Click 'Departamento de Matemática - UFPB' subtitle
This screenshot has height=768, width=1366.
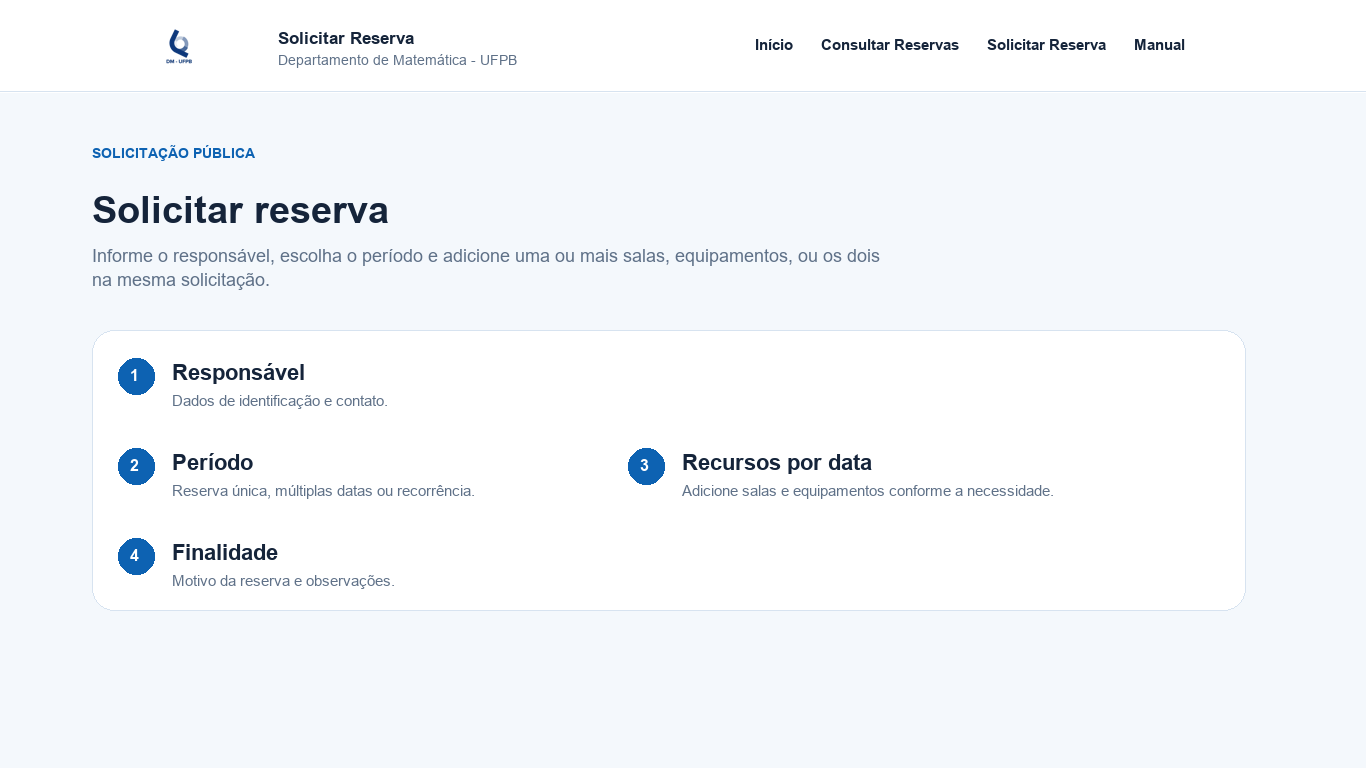[397, 60]
